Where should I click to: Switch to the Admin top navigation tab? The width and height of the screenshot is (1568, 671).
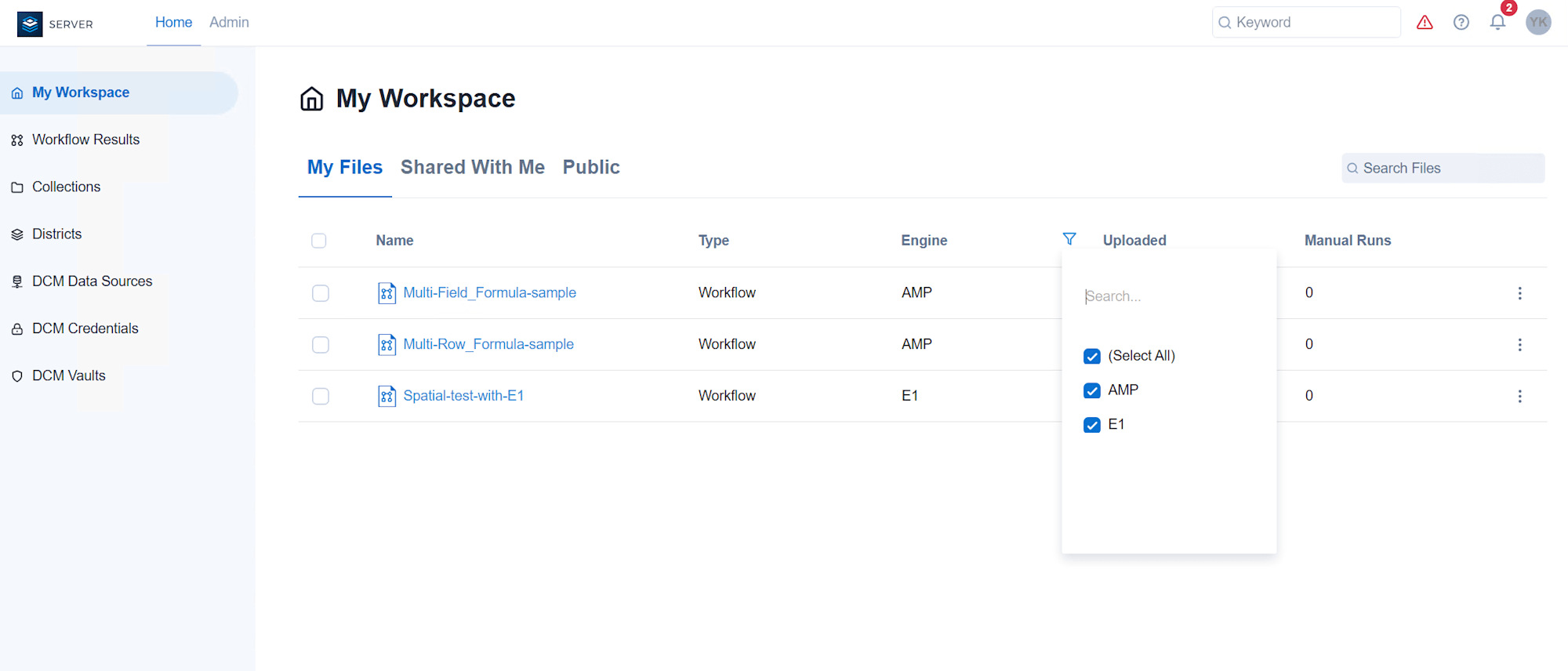[229, 23]
